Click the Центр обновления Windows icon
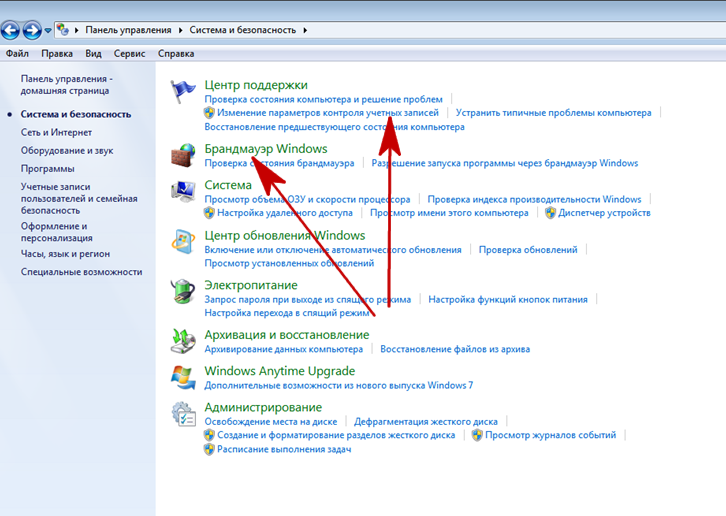This screenshot has width=726, height=516. [x=183, y=241]
